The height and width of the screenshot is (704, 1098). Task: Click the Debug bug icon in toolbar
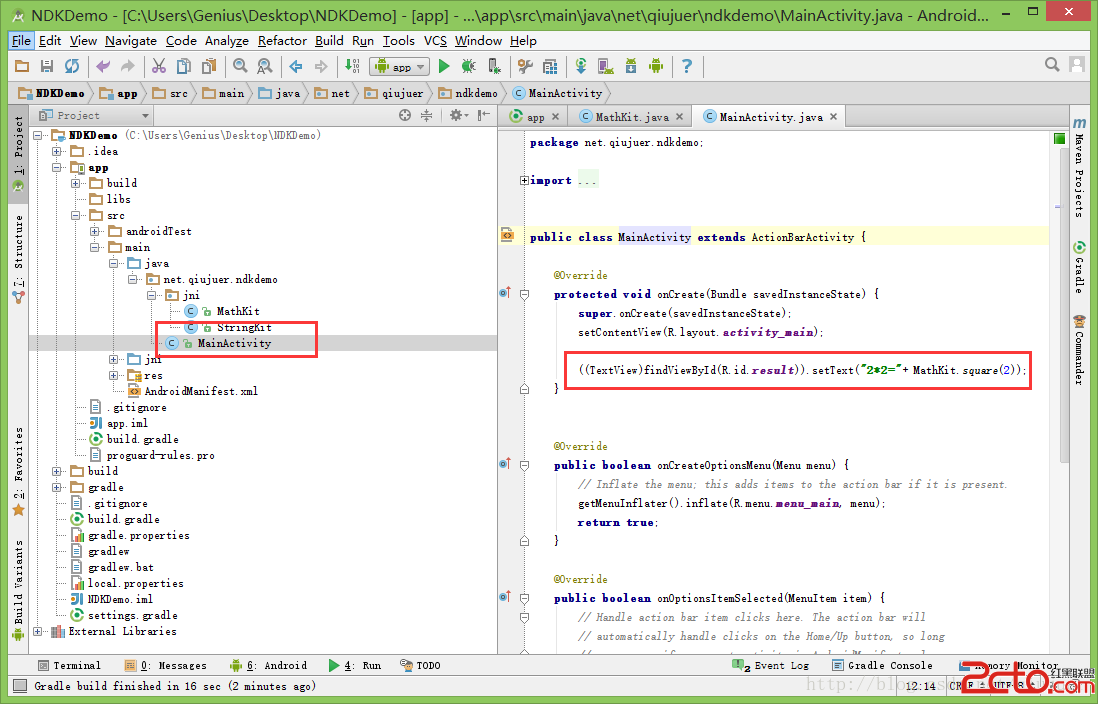click(469, 66)
